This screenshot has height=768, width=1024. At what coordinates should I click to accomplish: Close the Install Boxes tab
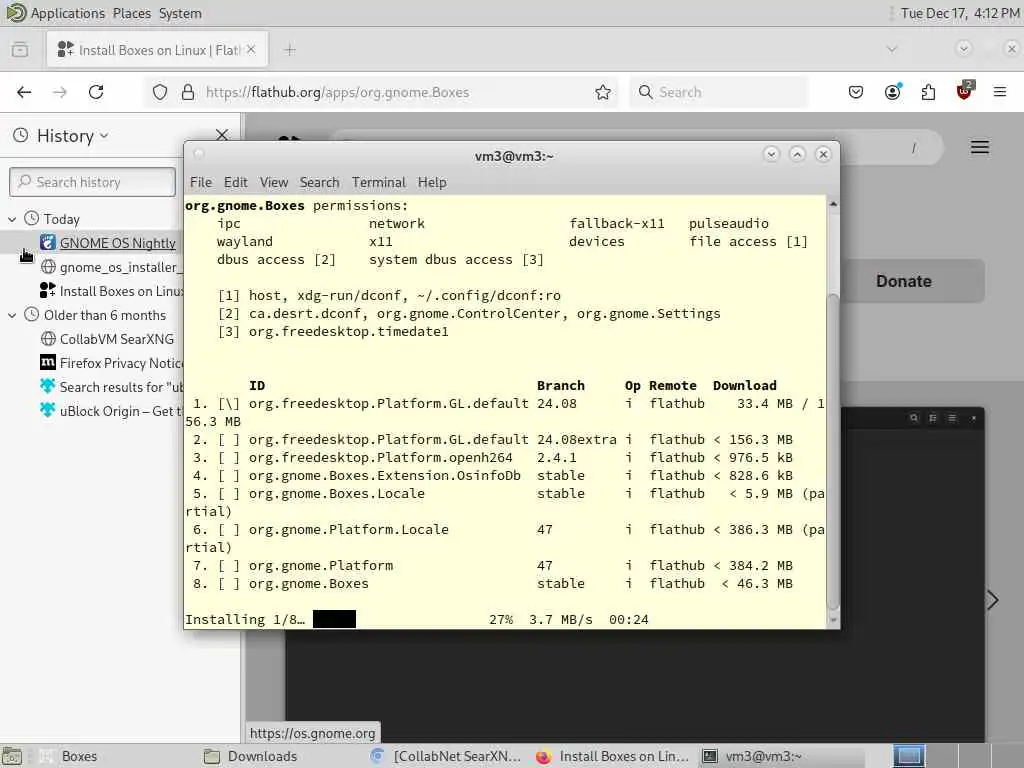click(251, 50)
